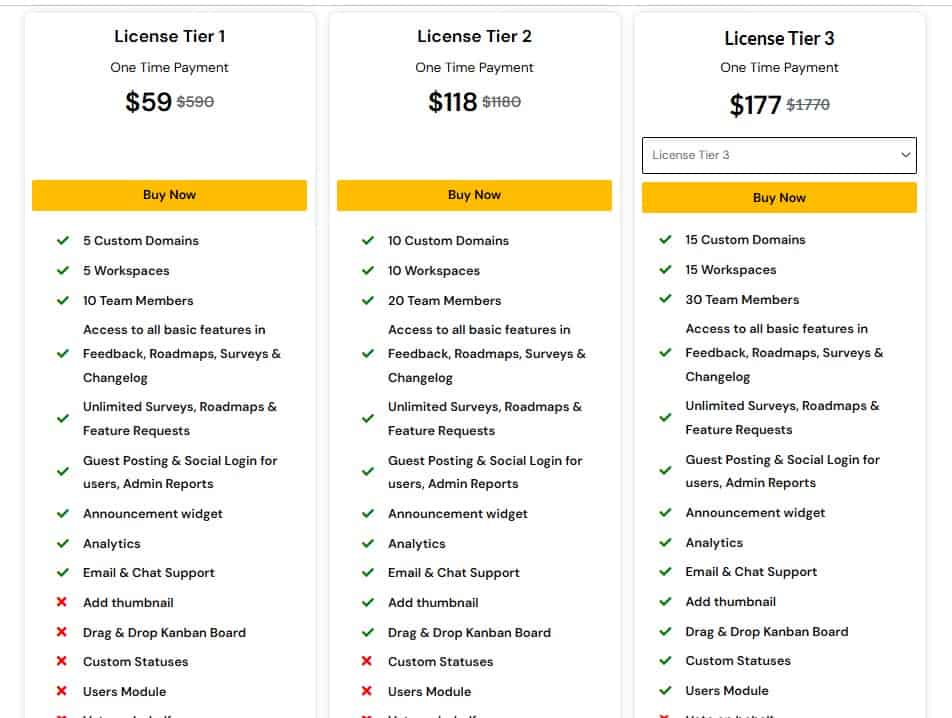952x718 pixels.
Task: Click the green checkmark beside 5 Custom Domains
Action: 62,240
